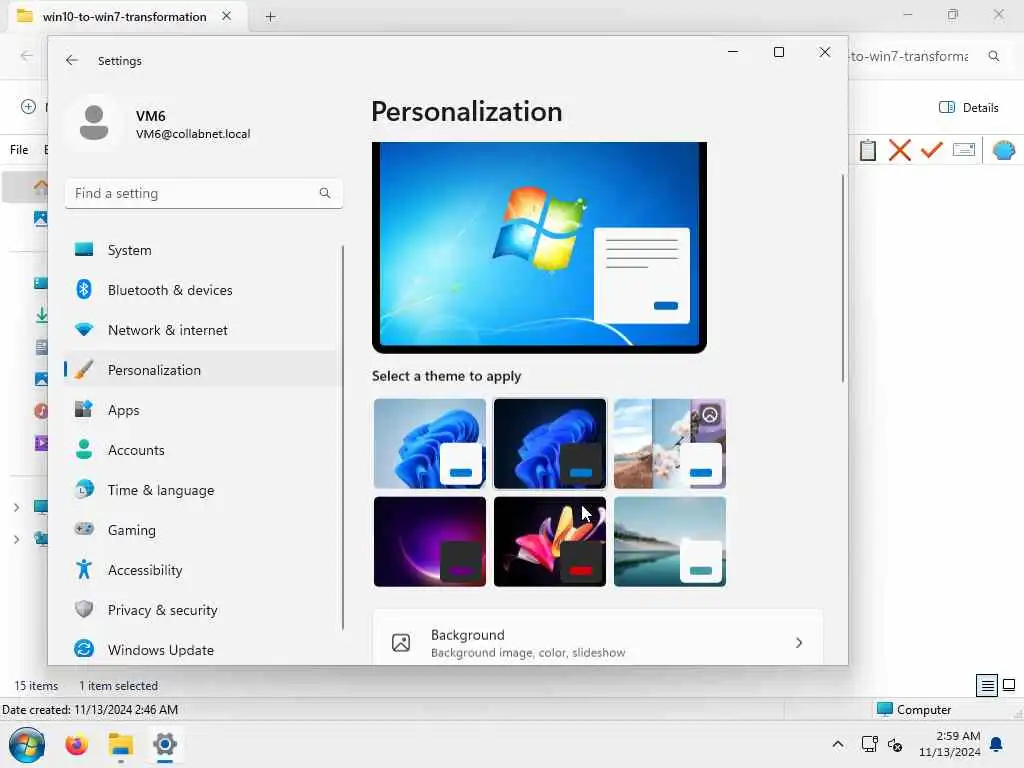This screenshot has width=1024, height=768.
Task: Click the muted volume tray icon
Action: pos(895,744)
